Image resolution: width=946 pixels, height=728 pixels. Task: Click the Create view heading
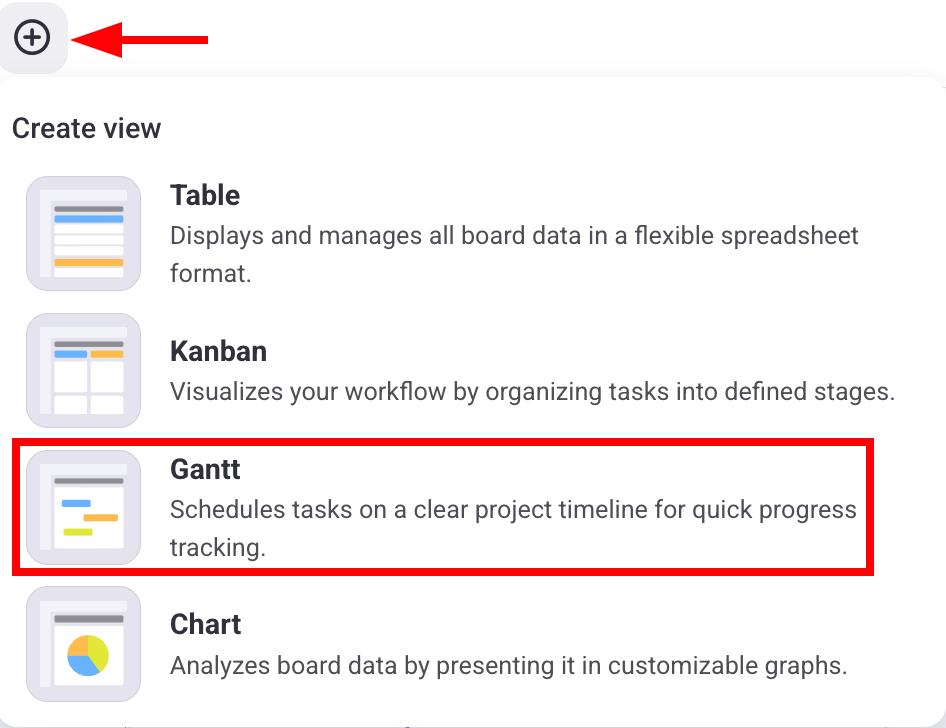point(86,128)
